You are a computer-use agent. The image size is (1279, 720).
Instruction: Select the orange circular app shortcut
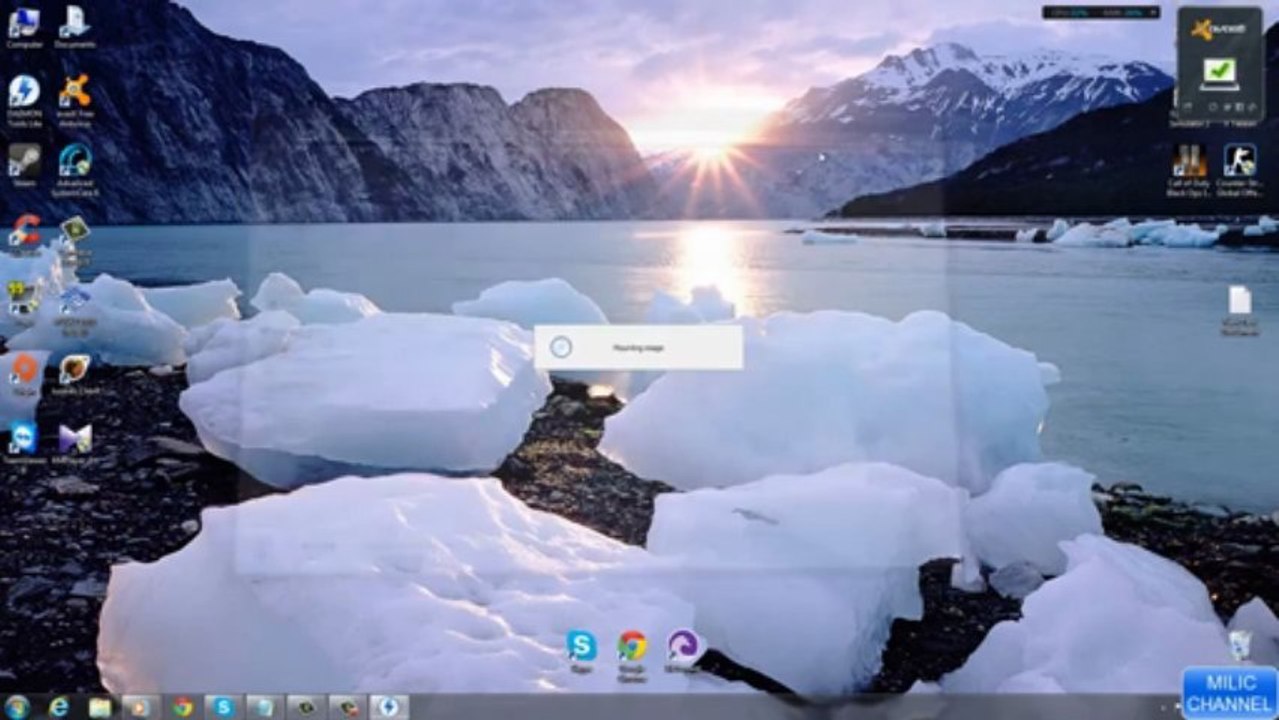24,373
